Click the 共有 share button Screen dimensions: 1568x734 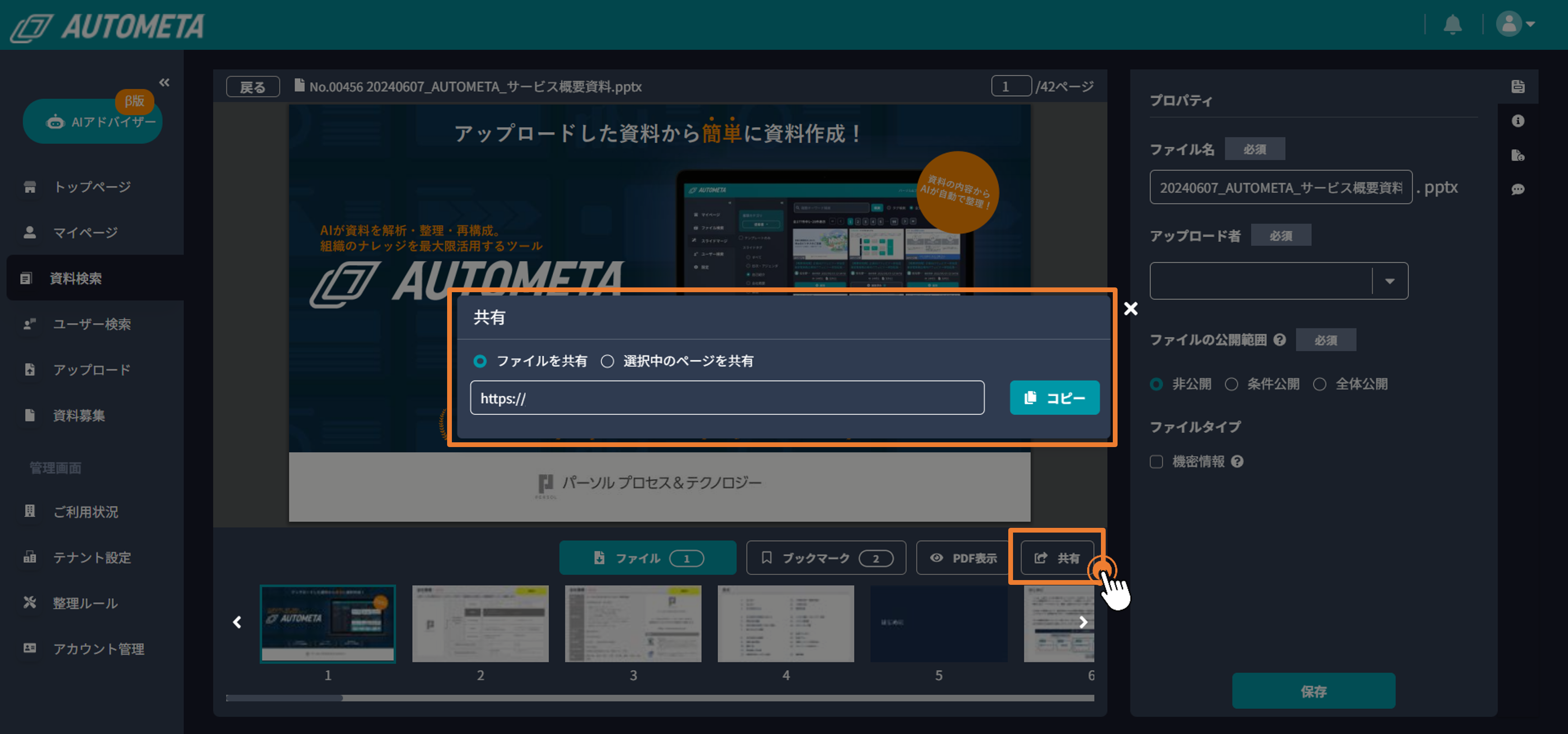pos(1057,557)
